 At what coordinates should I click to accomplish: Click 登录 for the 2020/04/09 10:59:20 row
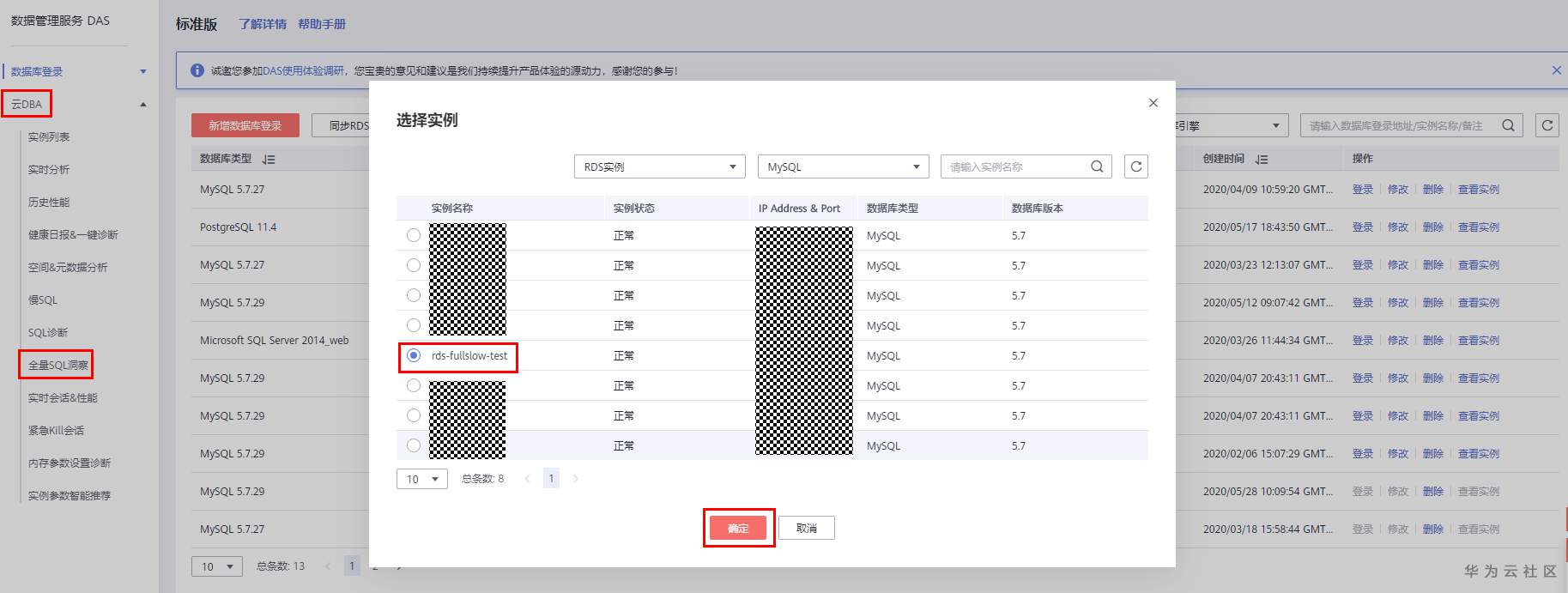coord(1363,190)
